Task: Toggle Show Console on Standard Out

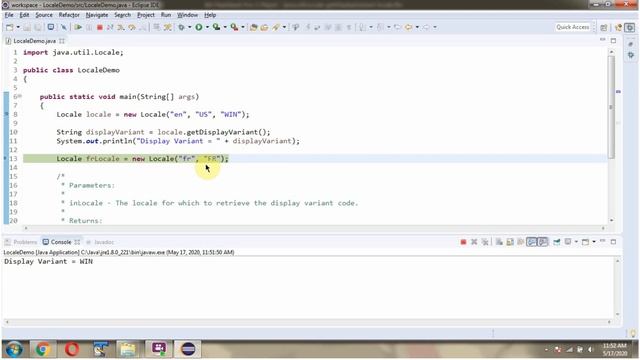Action: 531,242
